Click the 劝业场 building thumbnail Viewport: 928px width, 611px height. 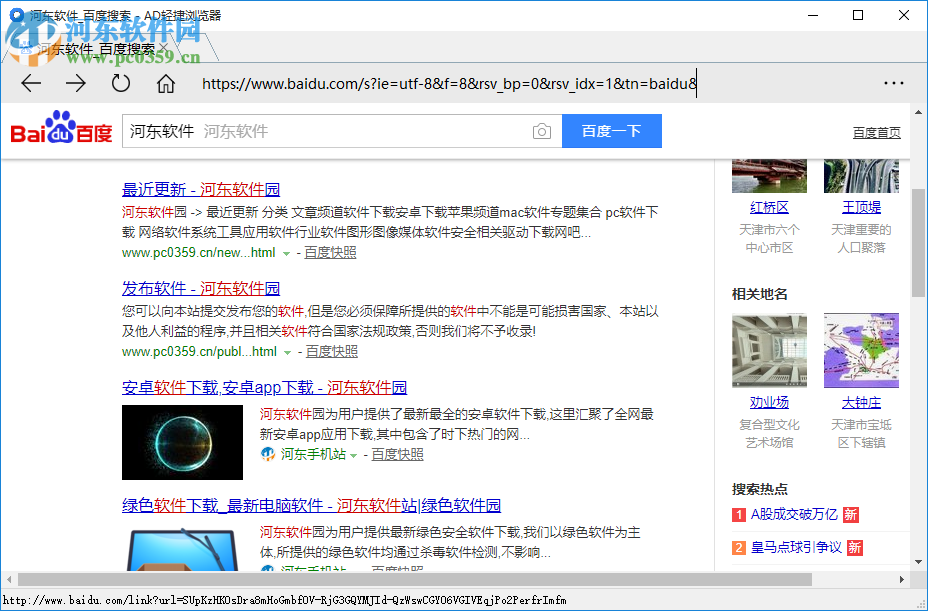pyautogui.click(x=769, y=350)
